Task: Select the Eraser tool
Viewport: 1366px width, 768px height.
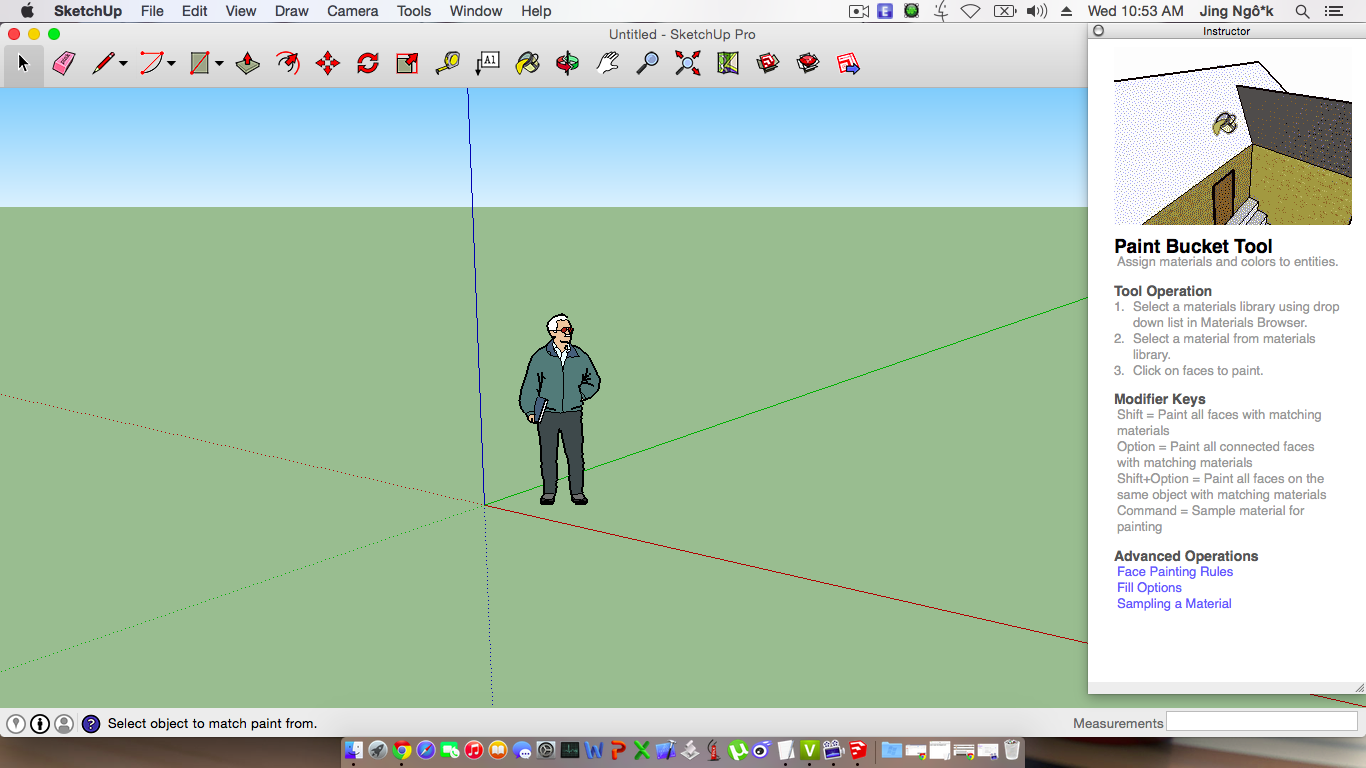Action: [64, 64]
